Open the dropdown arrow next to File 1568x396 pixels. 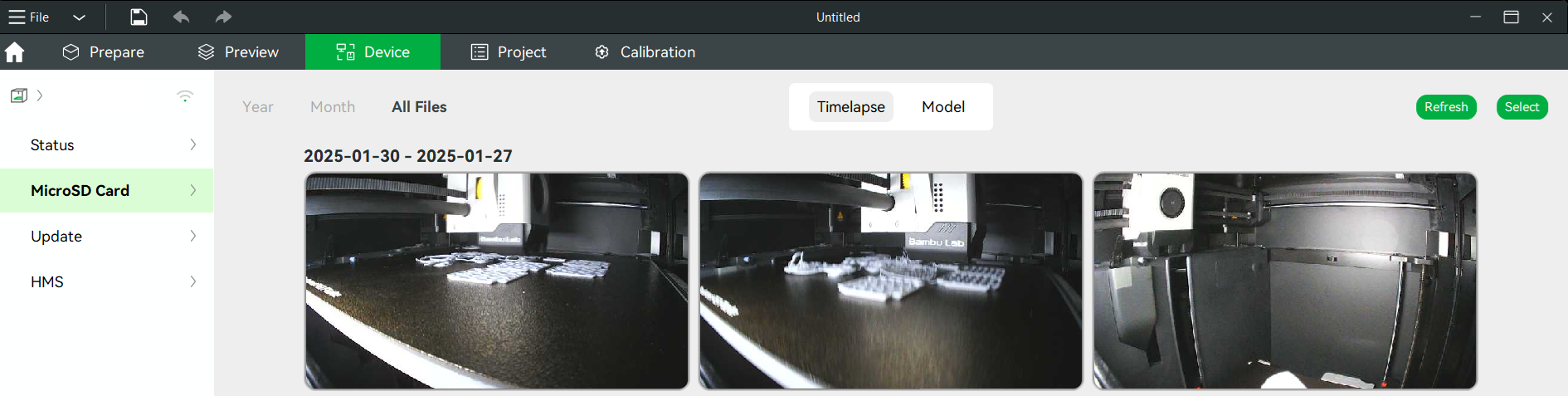point(79,17)
